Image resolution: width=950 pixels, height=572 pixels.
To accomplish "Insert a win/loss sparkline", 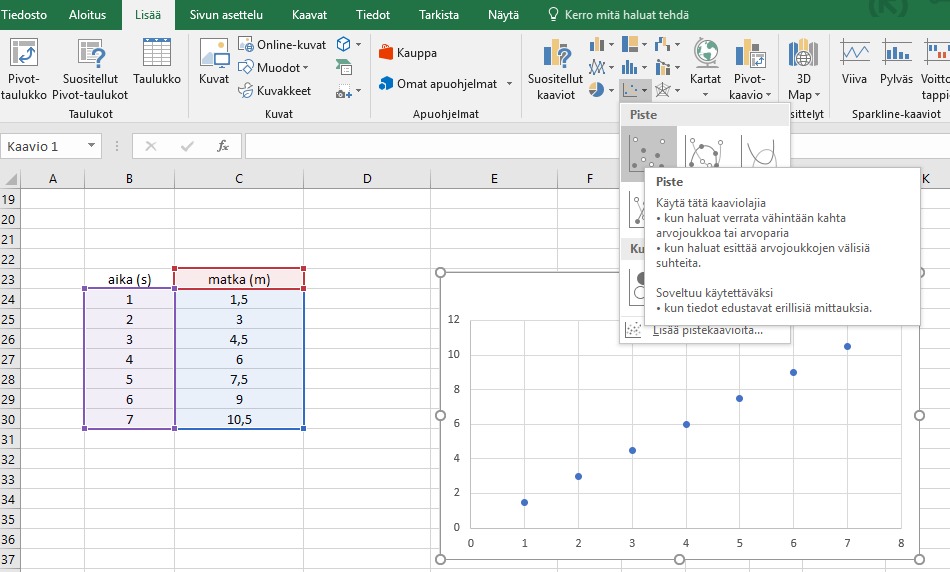I will (935, 68).
